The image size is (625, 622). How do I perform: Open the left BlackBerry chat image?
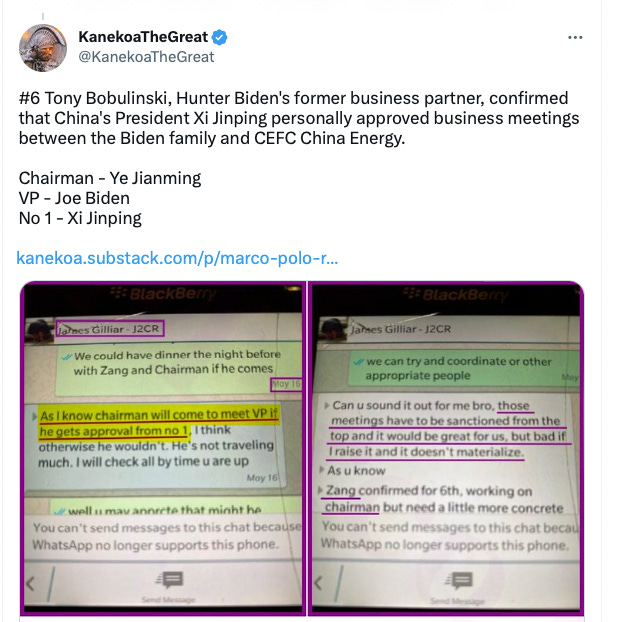(163, 448)
